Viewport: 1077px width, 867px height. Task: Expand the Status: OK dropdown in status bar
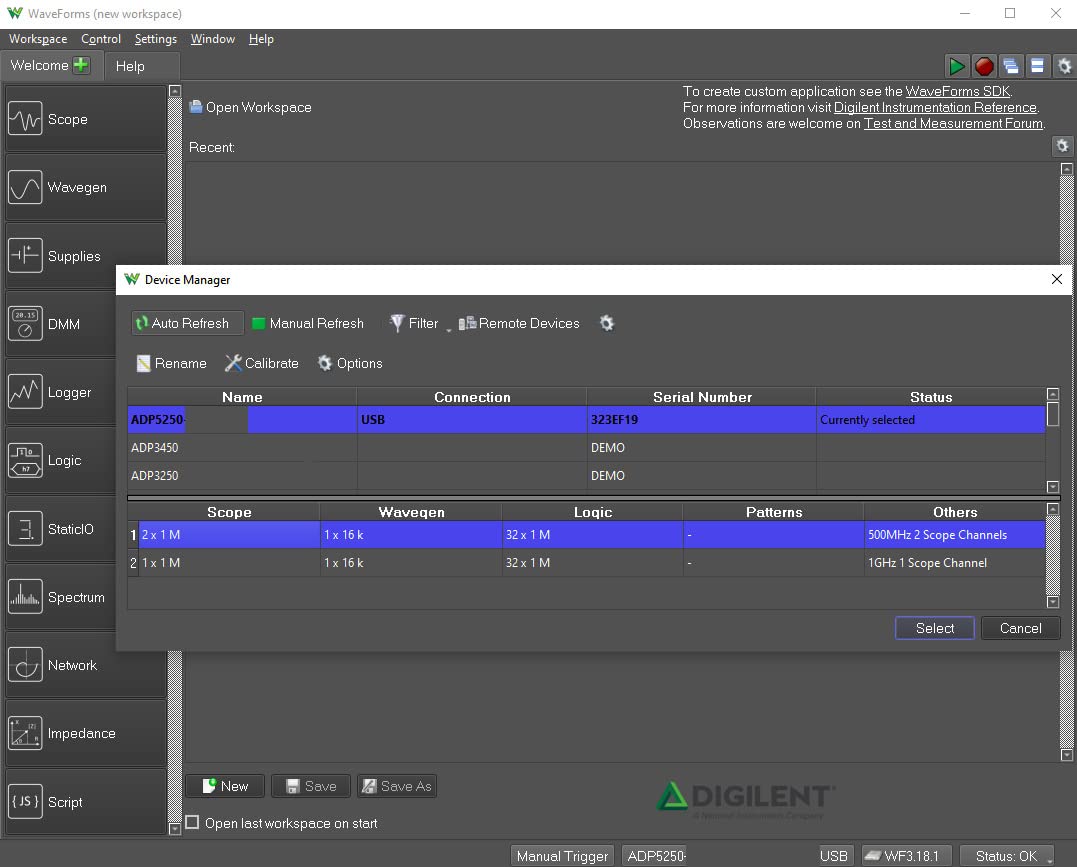[1006, 856]
